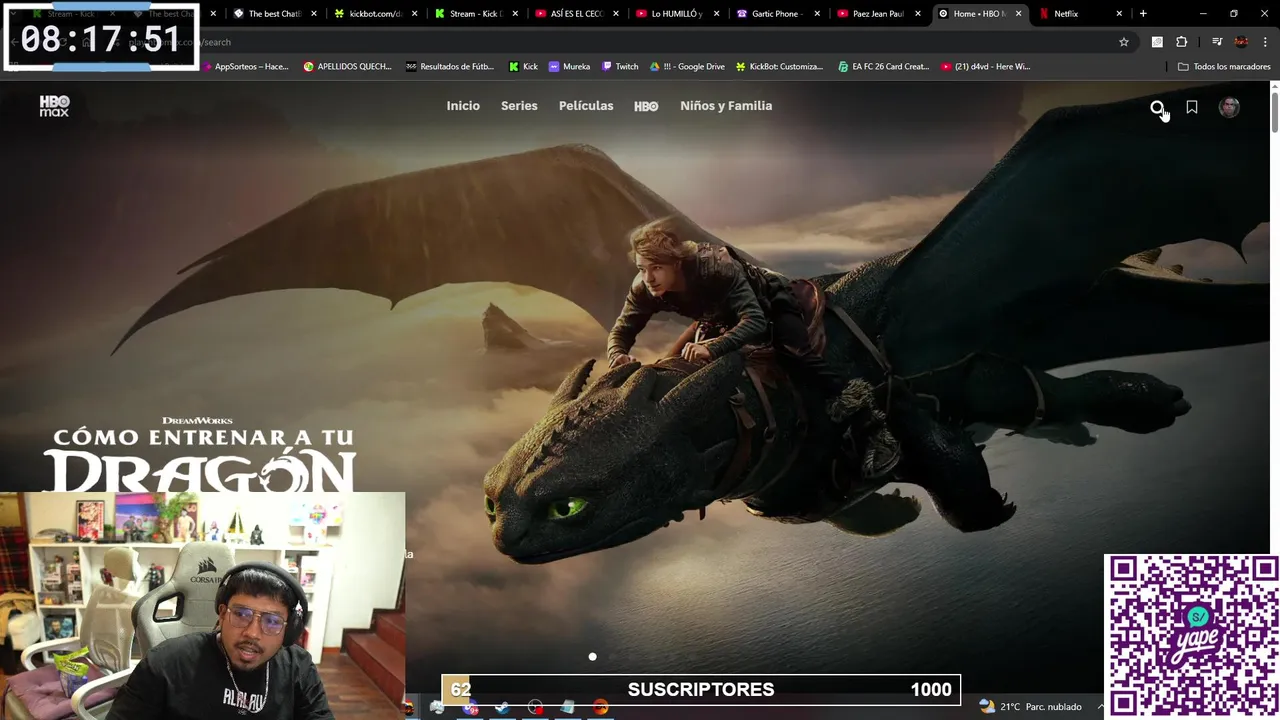The image size is (1280, 720).
Task: Open Niños y Familia section
Action: point(726,106)
